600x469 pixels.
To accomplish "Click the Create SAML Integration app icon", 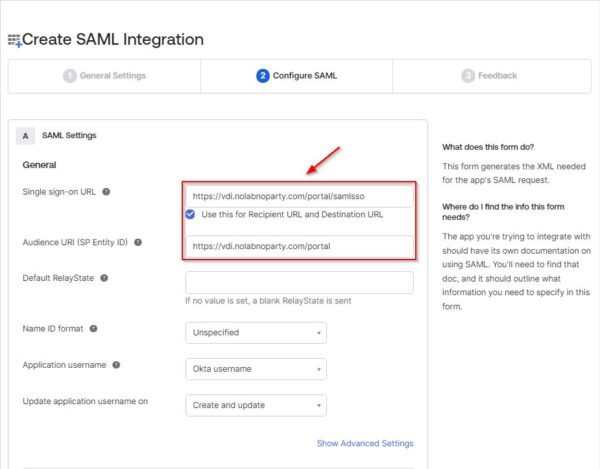I will pos(15,41).
